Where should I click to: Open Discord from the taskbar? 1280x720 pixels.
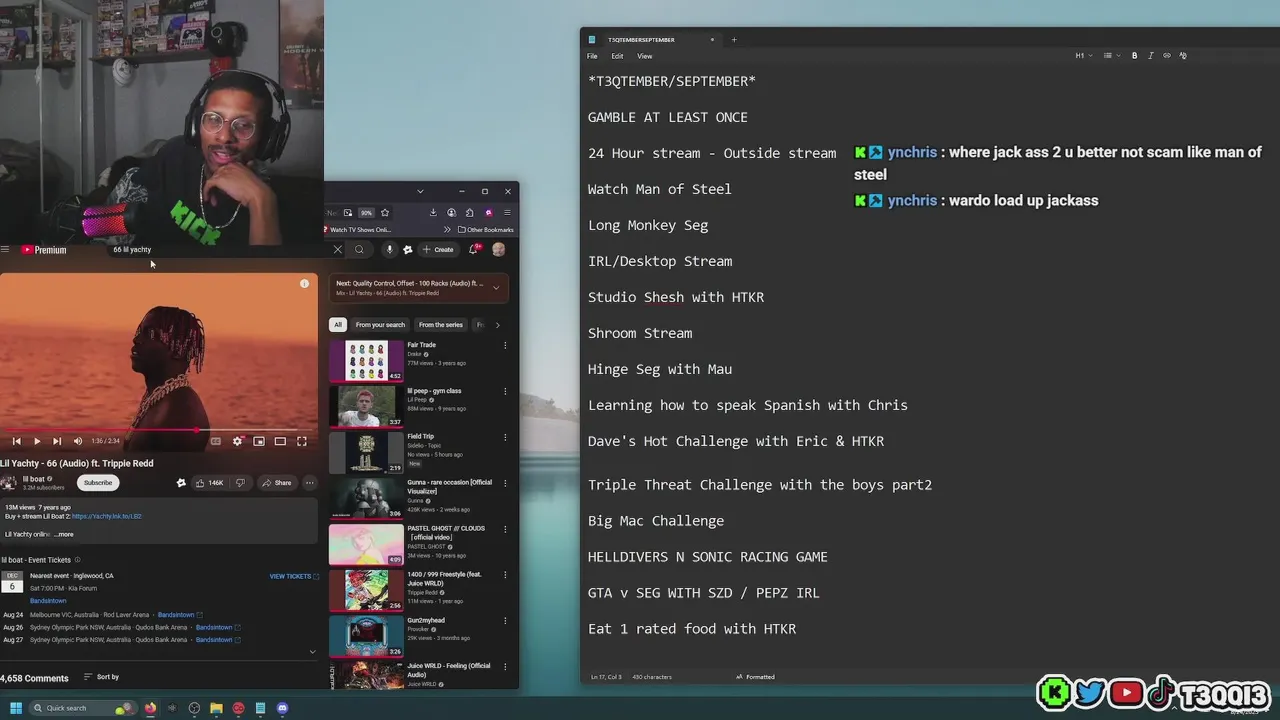pos(282,708)
